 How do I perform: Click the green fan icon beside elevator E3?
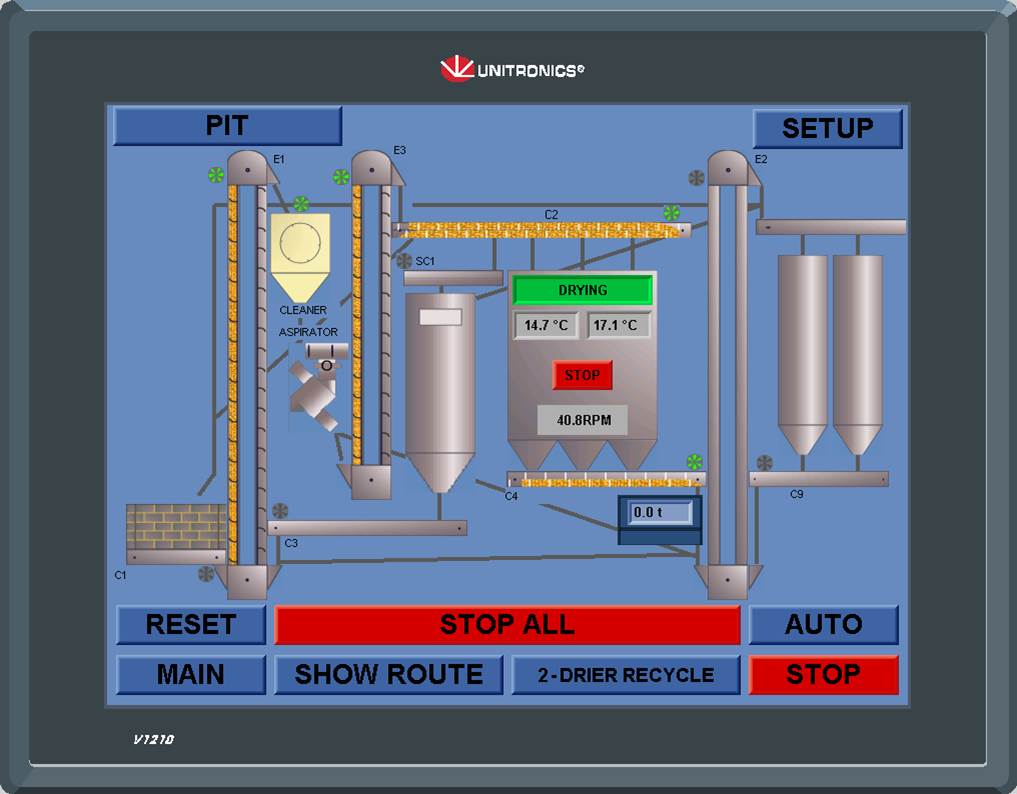[341, 176]
